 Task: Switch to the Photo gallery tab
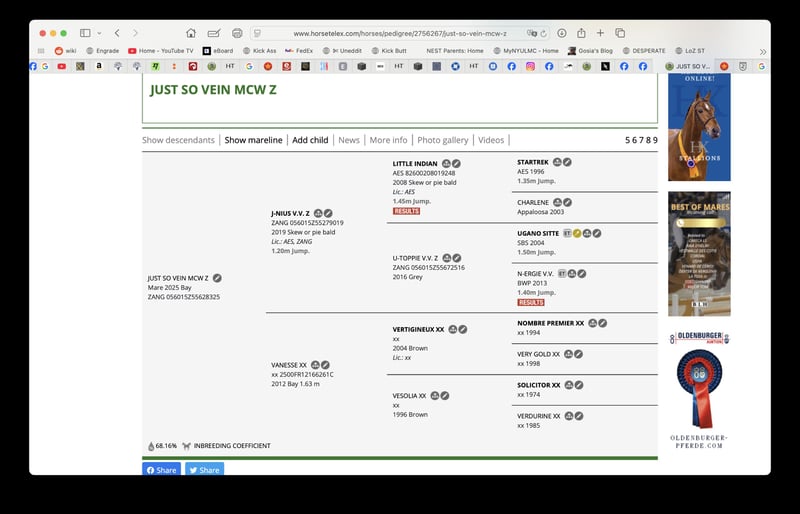click(442, 140)
